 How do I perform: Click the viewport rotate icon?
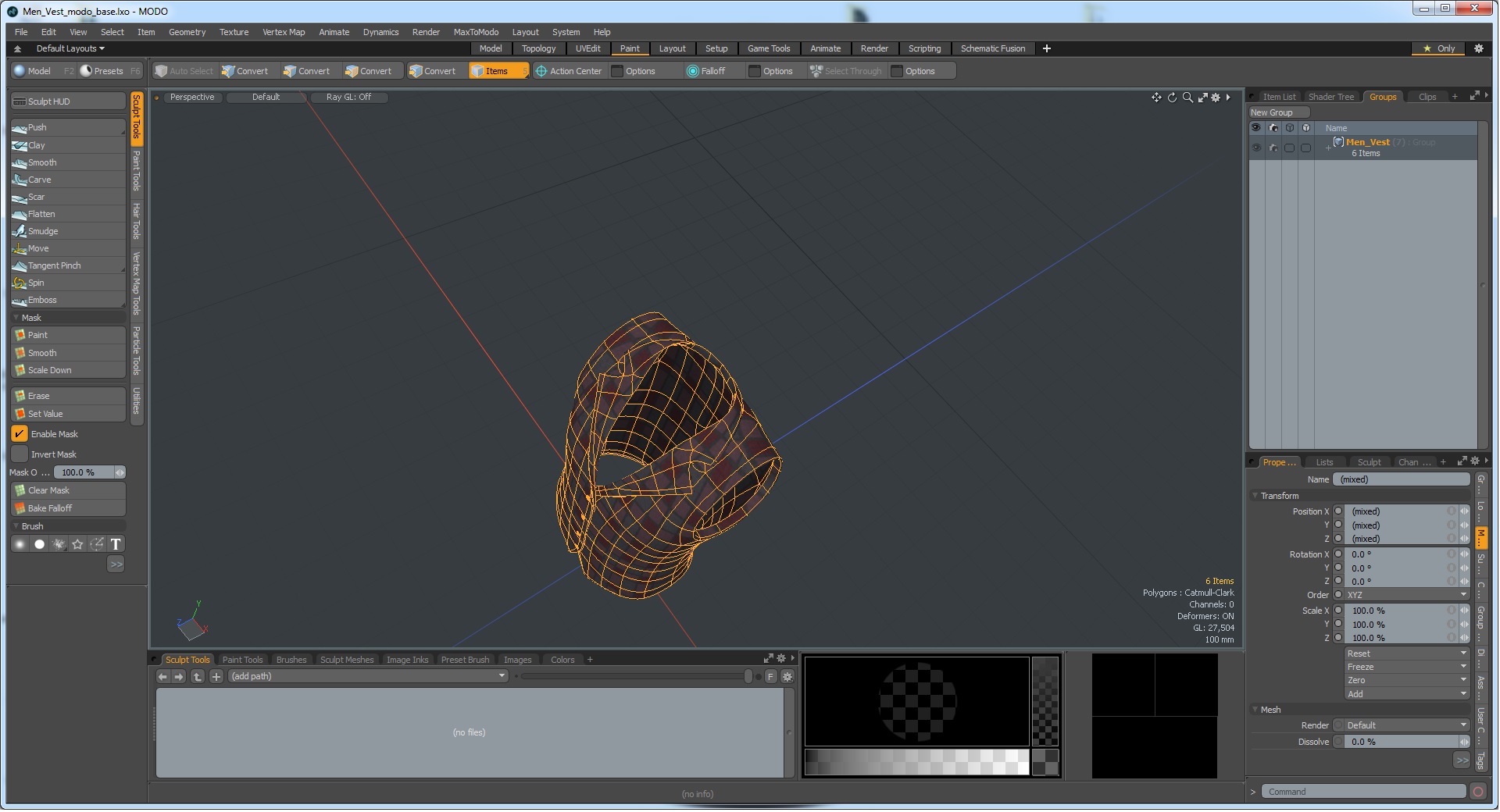coord(1172,98)
